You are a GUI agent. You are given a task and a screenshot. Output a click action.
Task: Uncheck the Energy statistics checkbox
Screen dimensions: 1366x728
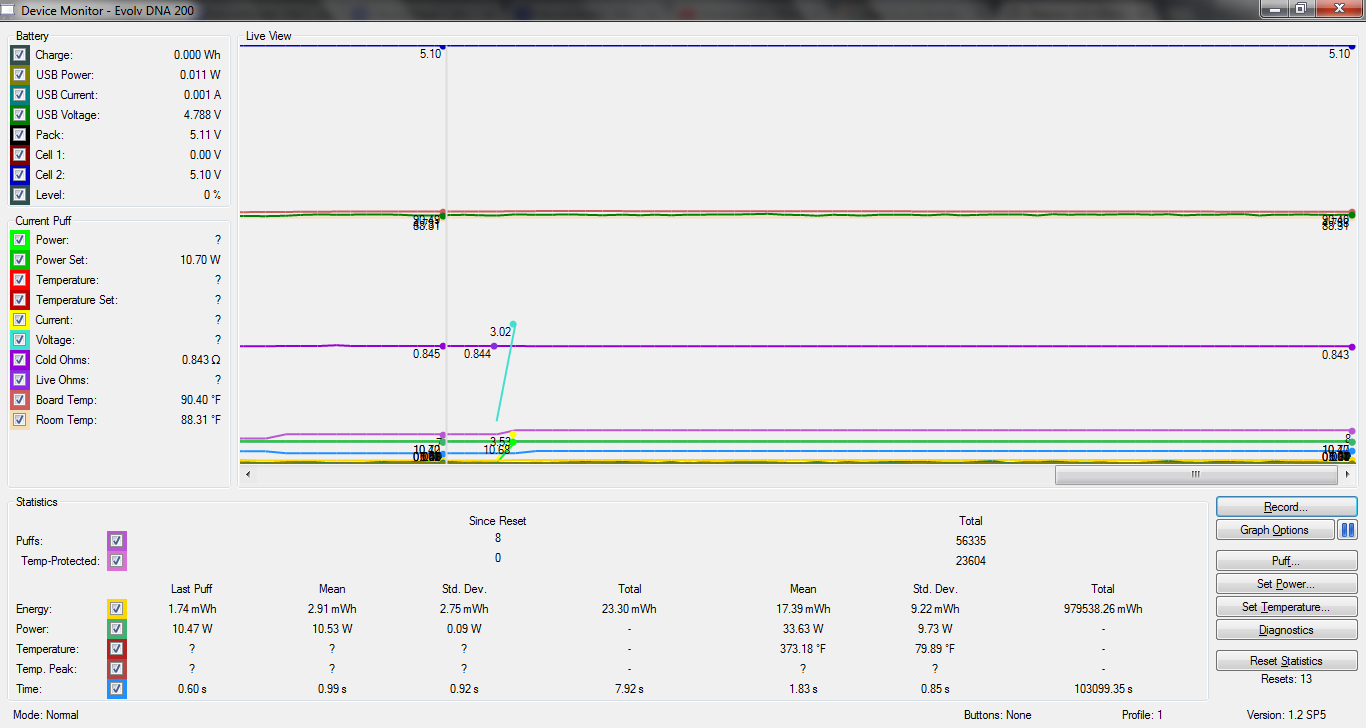(x=117, y=609)
